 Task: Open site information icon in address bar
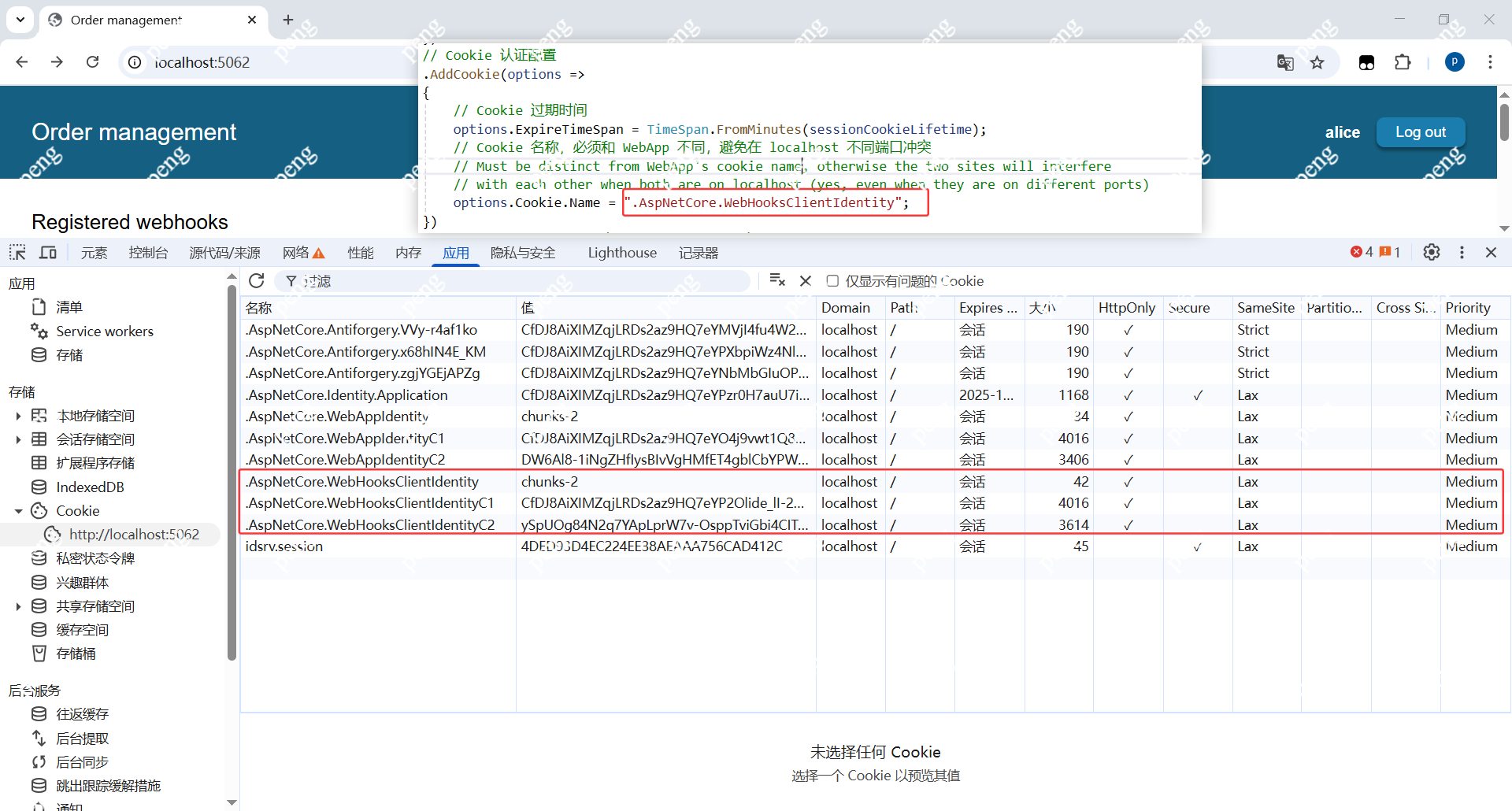tap(135, 62)
